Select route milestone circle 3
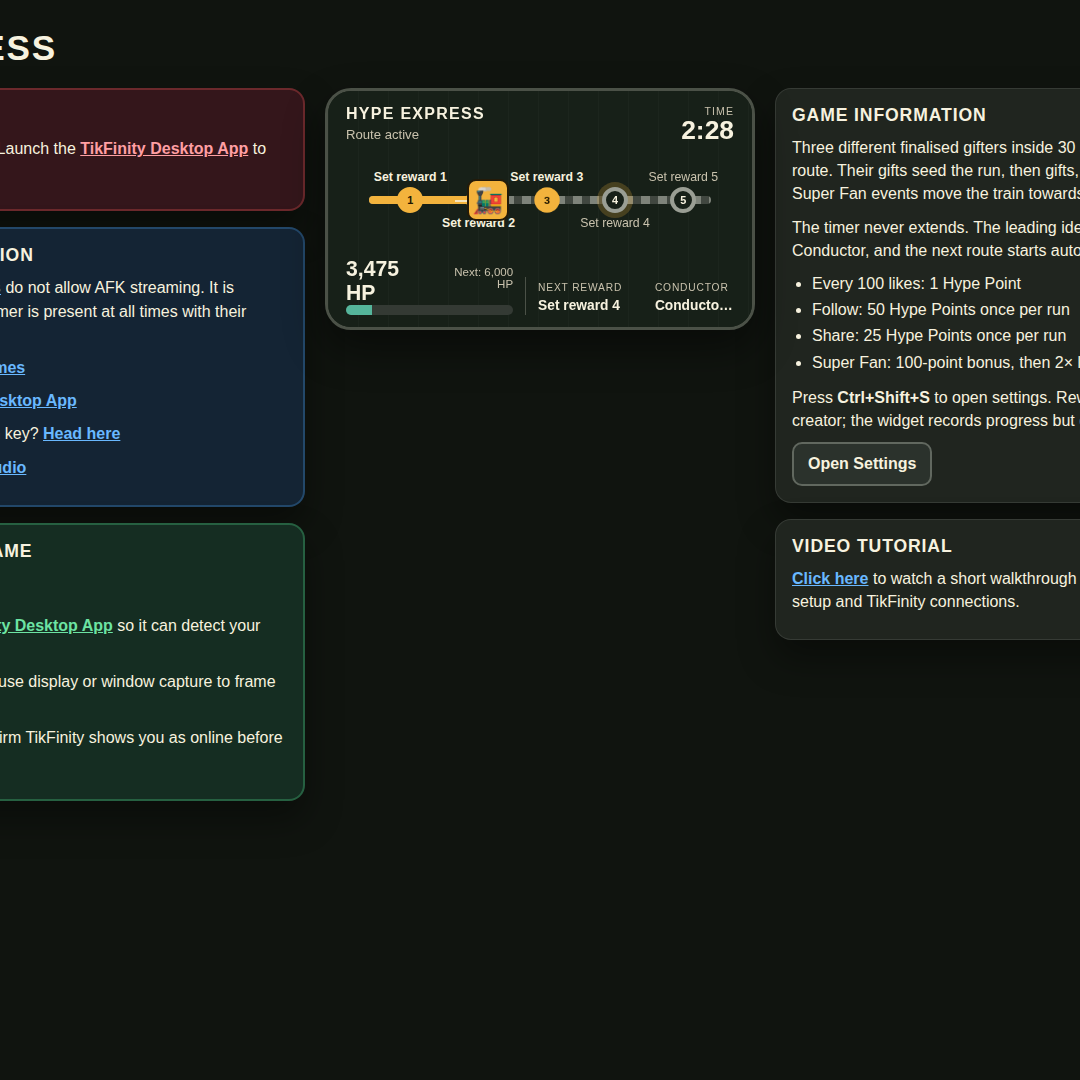The height and width of the screenshot is (1080, 1080). (x=547, y=200)
